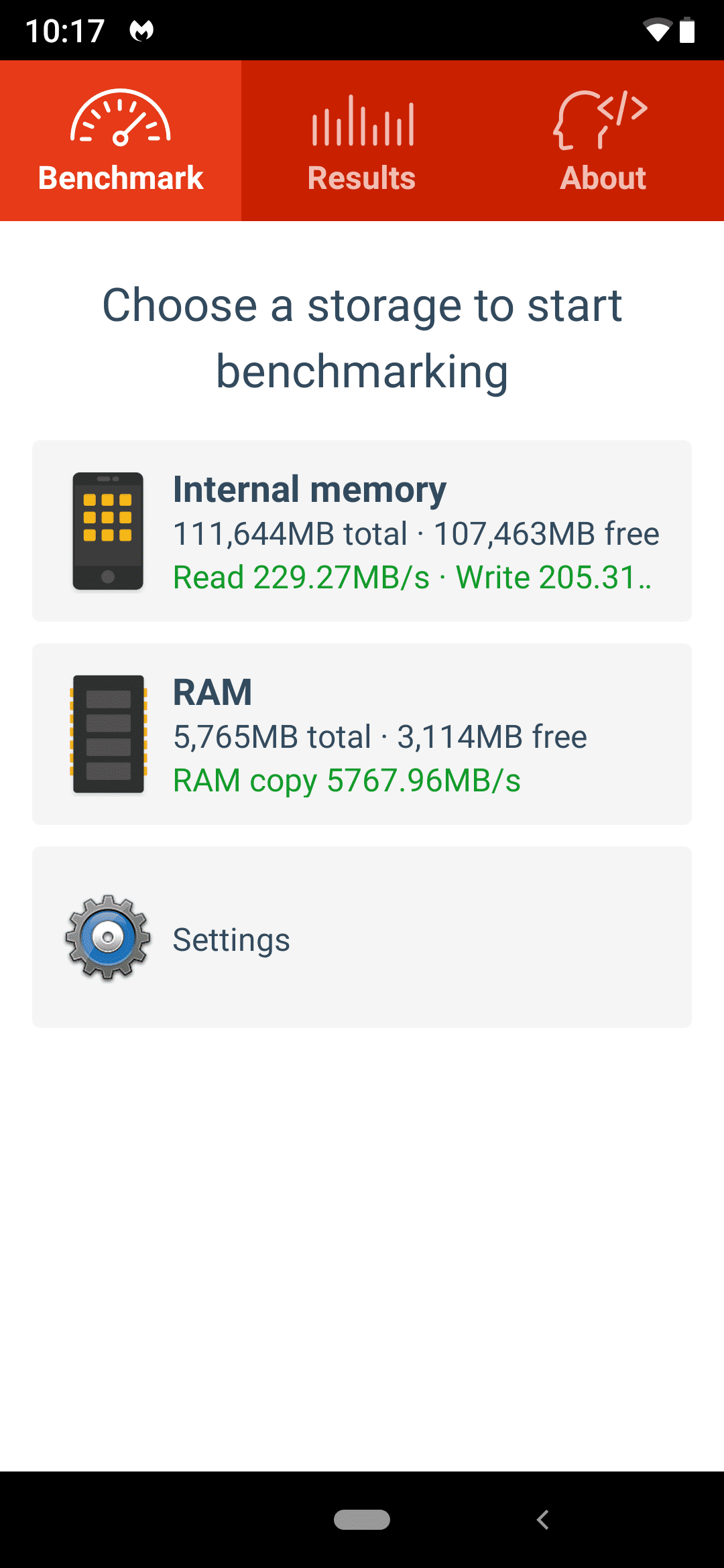Select the Benchmark tab label
Screen dimensions: 724x1568
point(121,178)
